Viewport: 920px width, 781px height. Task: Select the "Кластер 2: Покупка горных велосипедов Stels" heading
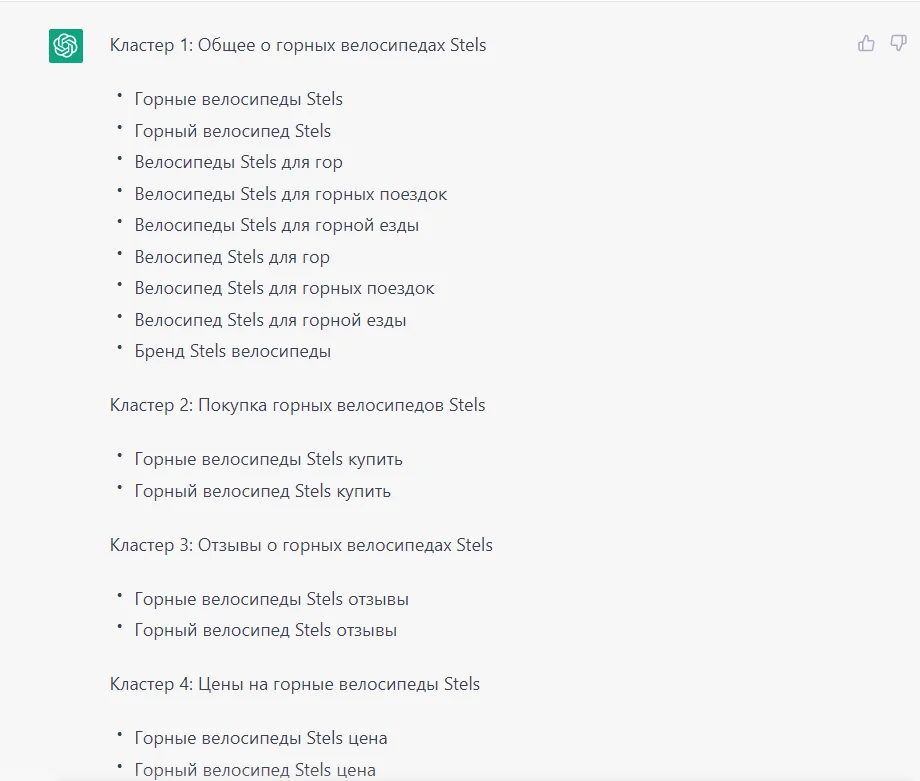(297, 405)
